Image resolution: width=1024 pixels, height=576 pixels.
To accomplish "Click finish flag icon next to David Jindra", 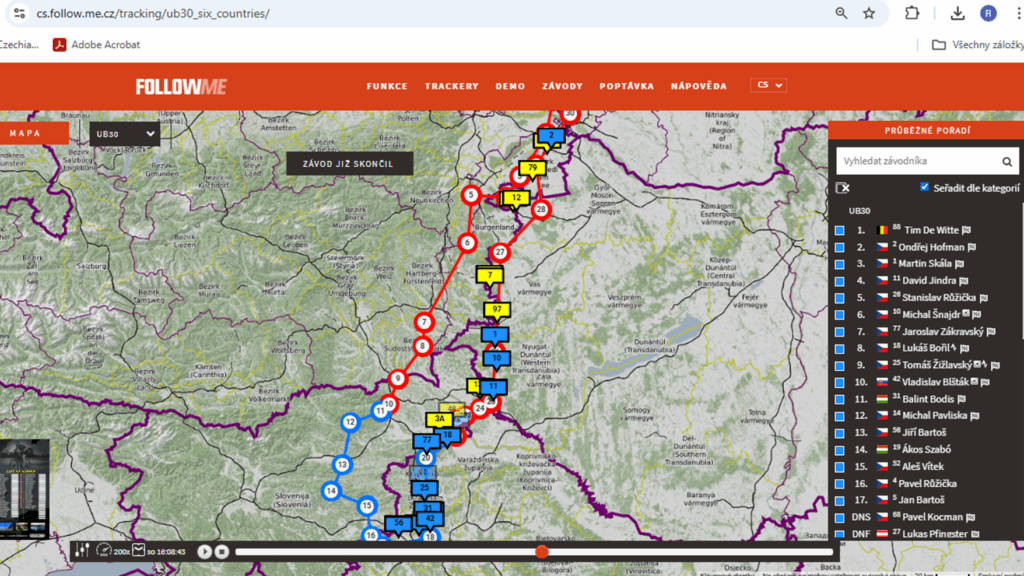I will tap(964, 281).
